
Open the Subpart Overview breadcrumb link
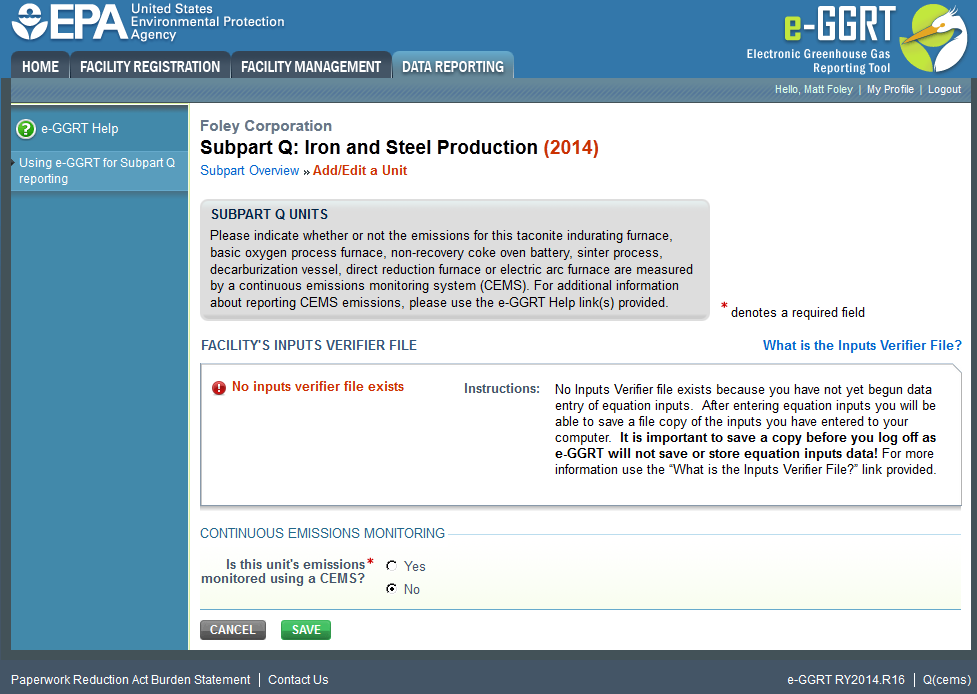(249, 171)
